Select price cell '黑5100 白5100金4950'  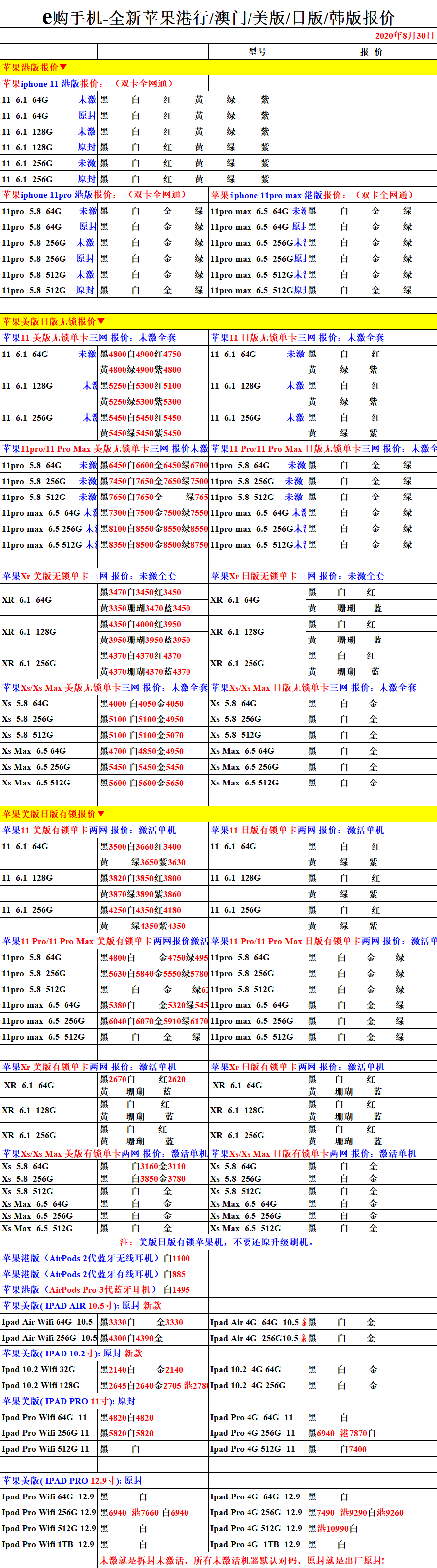click(x=153, y=719)
